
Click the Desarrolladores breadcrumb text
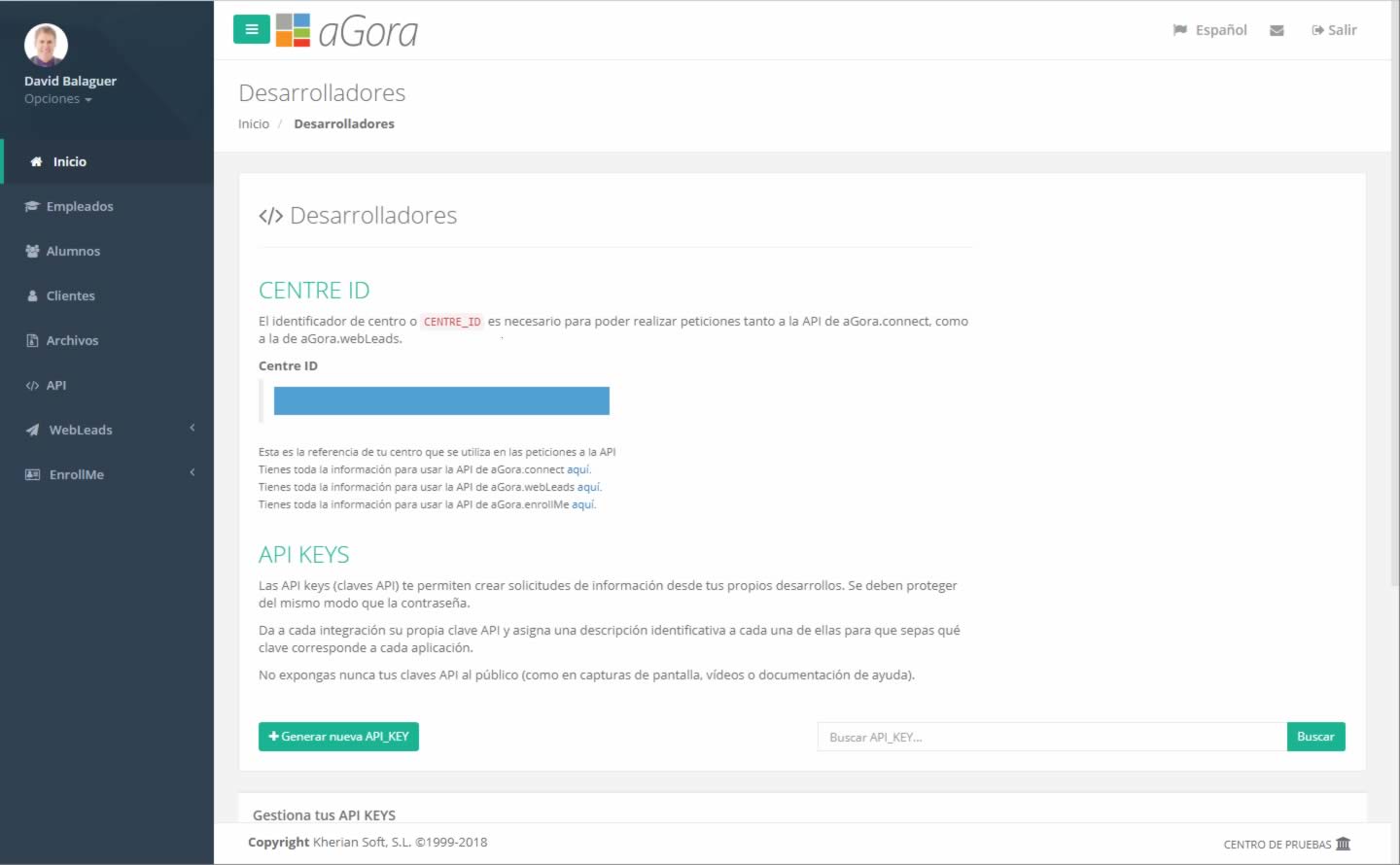click(x=344, y=123)
